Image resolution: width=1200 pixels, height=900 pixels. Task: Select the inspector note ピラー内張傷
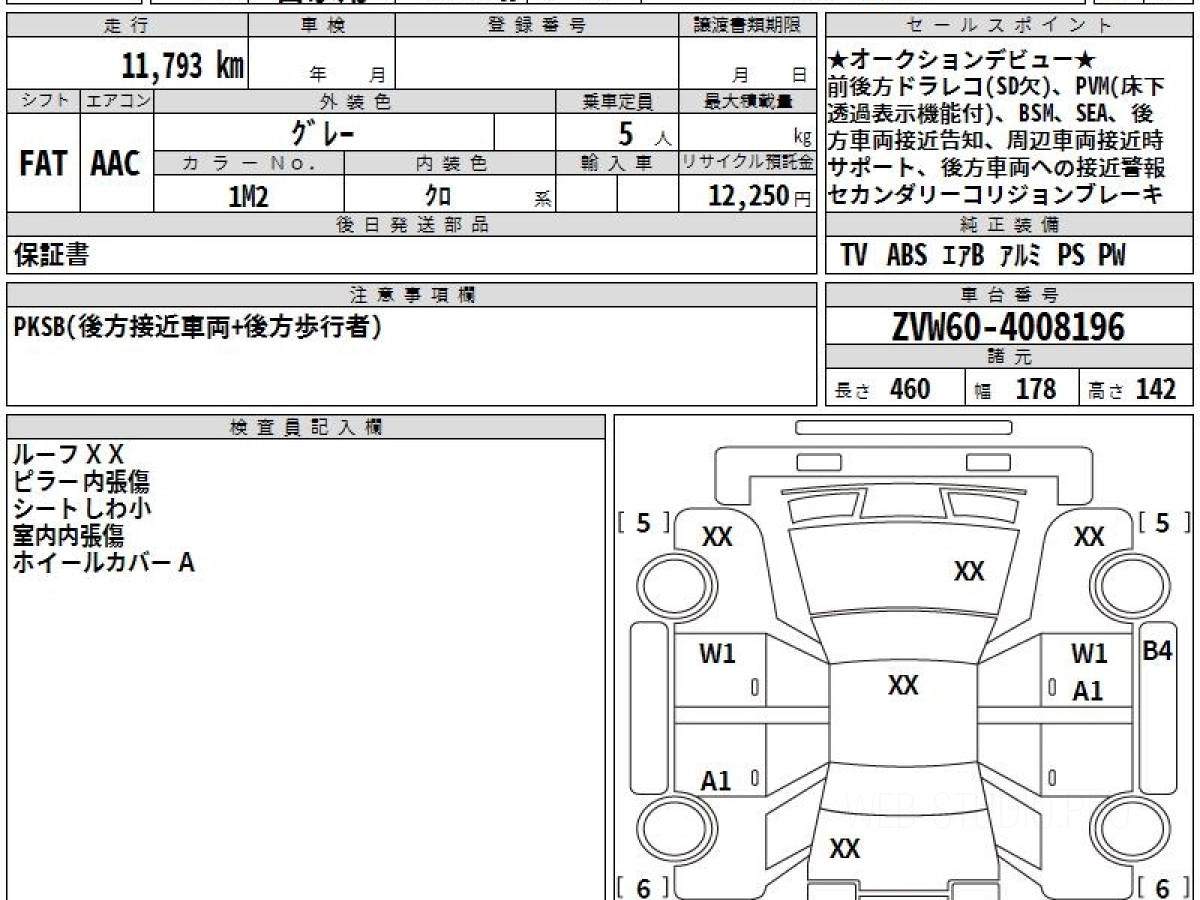point(81,482)
